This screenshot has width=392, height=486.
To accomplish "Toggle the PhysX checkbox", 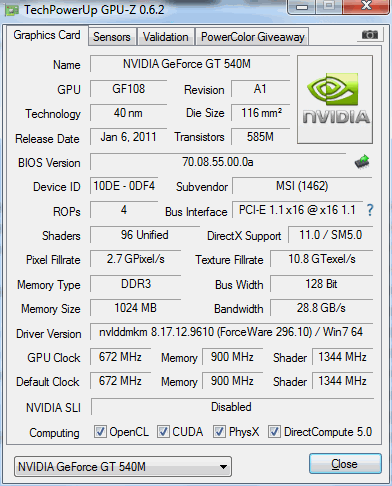I will (219, 431).
